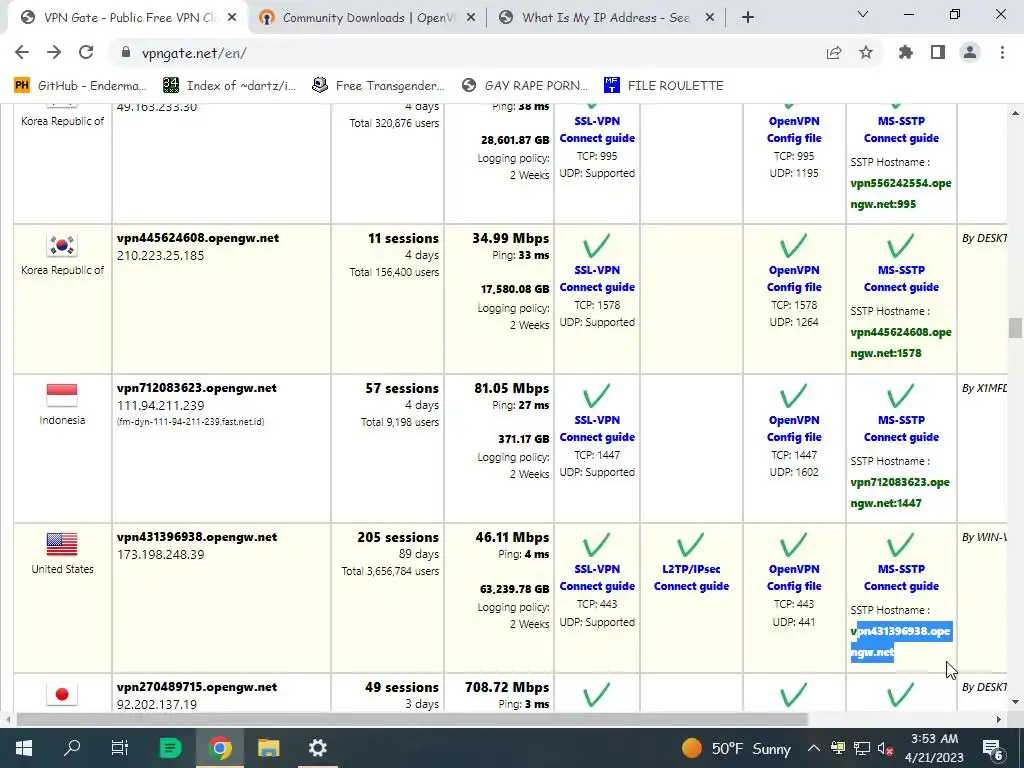Click the horizontal scroll right arrow
Image resolution: width=1024 pixels, height=768 pixels.
[x=999, y=719]
